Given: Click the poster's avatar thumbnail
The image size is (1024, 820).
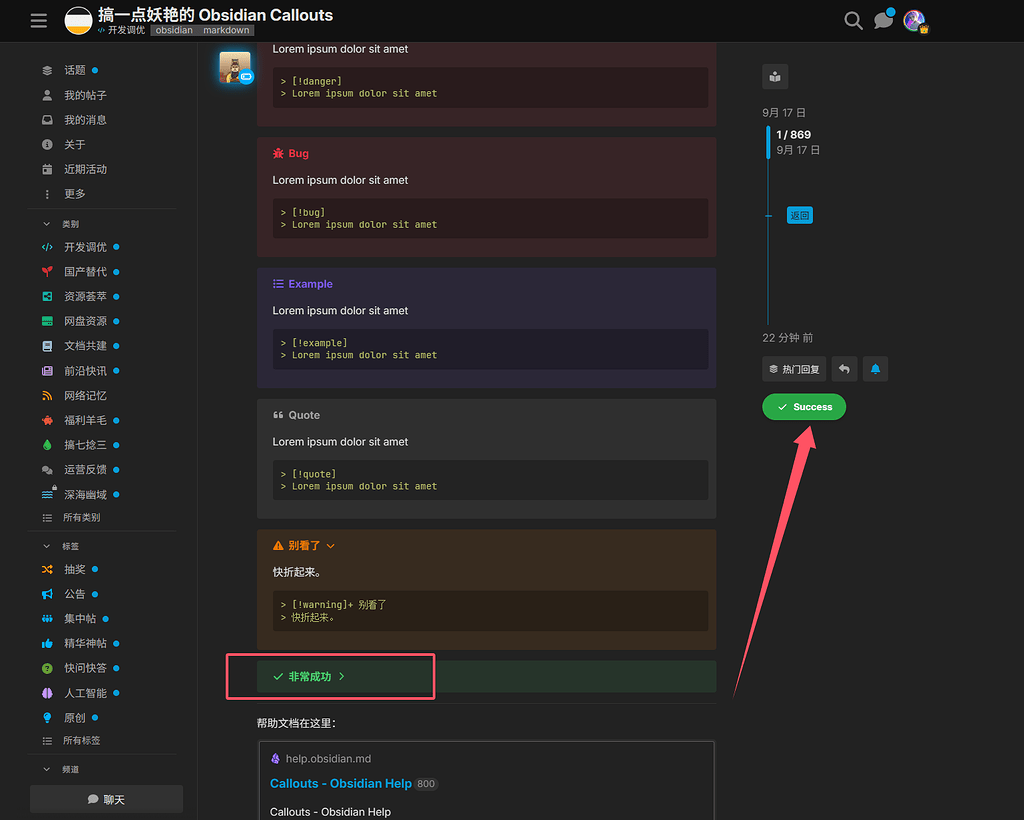Looking at the screenshot, I should [x=235, y=67].
